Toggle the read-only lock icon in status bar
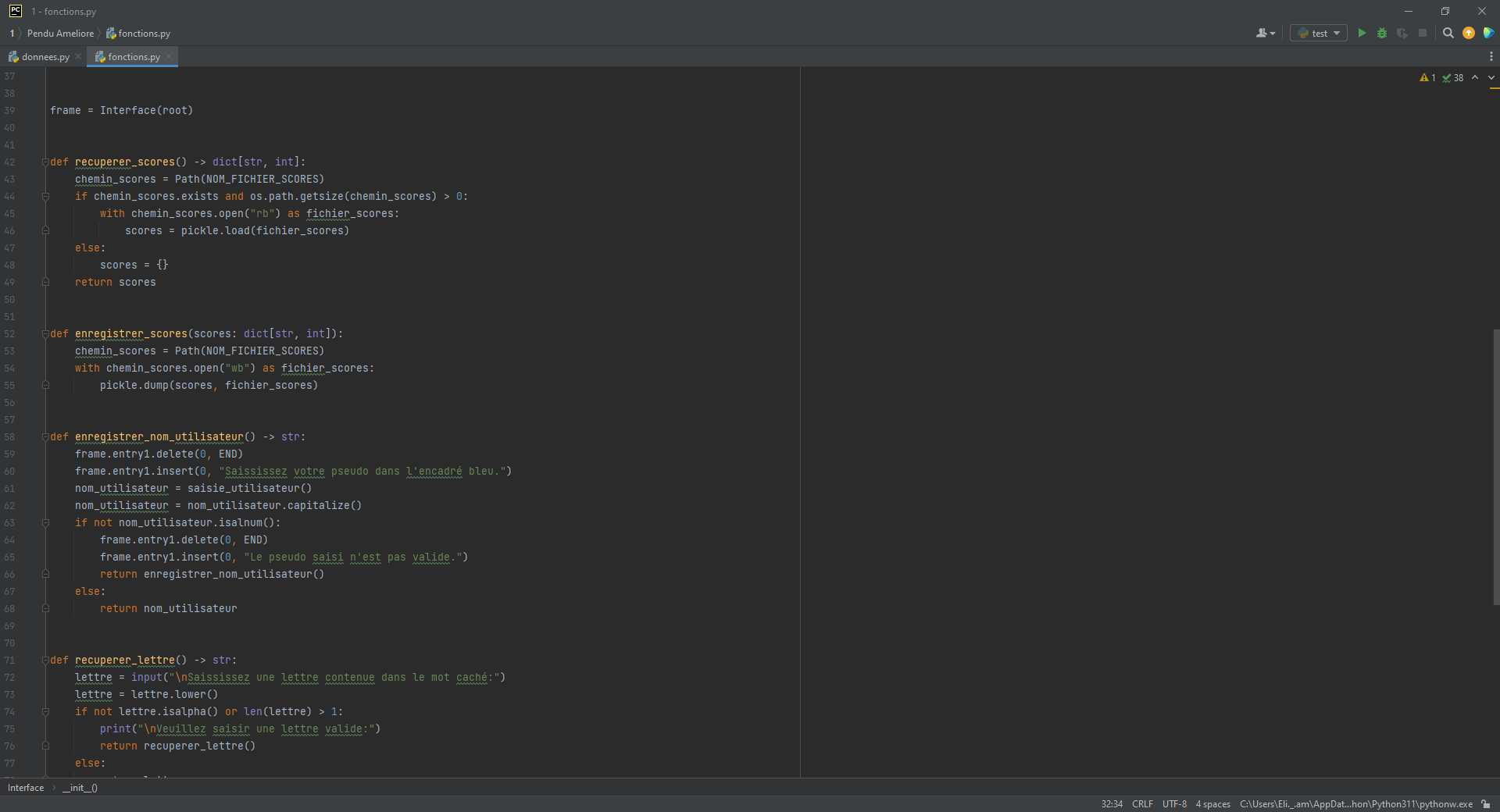Screen dimensions: 1500x812 point(1486,804)
